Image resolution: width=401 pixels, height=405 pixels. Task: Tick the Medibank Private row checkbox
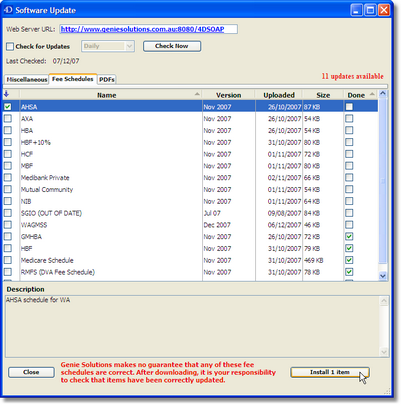[8, 177]
